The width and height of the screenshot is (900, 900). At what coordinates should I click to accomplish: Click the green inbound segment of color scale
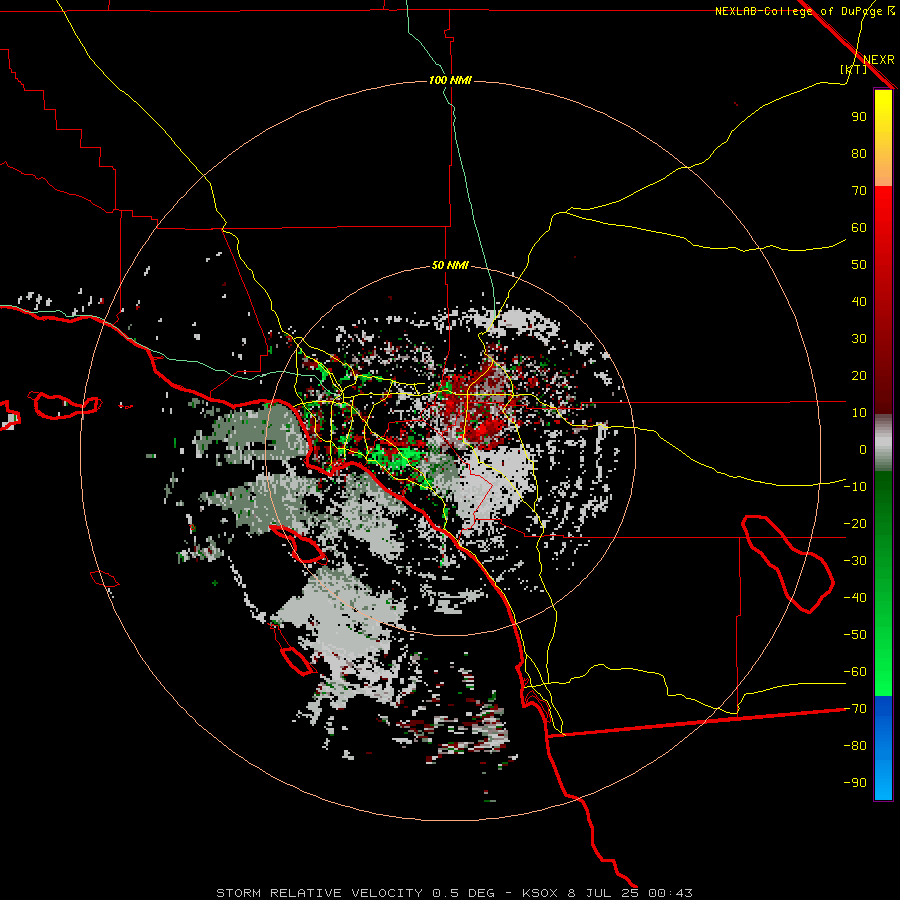[883, 583]
